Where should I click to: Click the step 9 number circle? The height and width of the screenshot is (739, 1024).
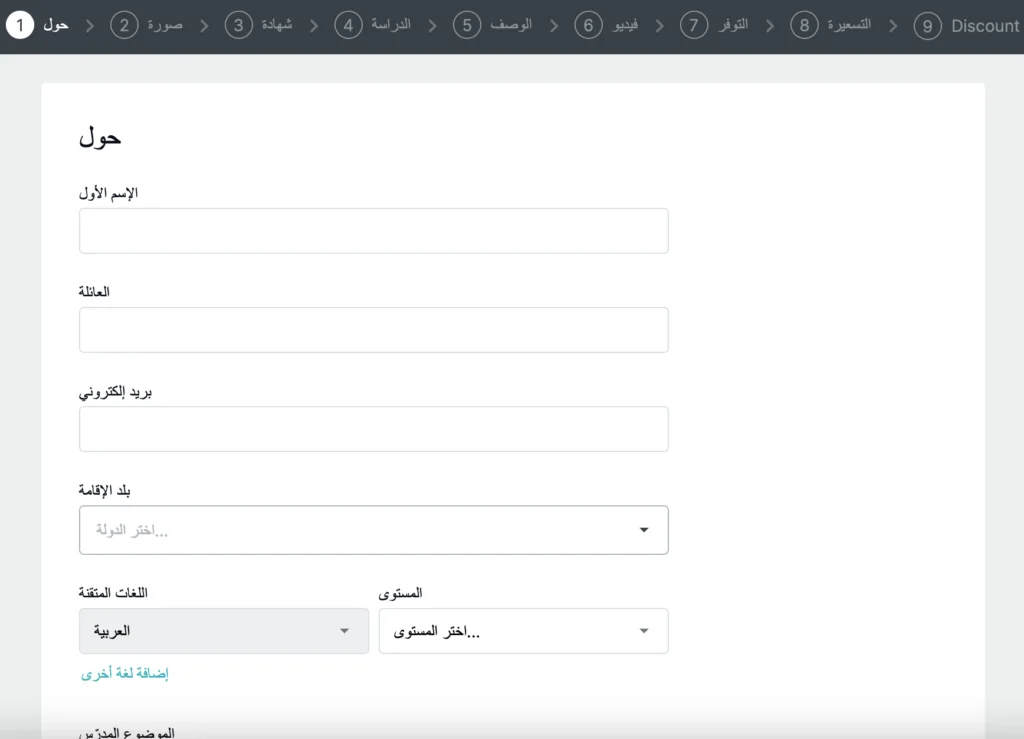(927, 25)
